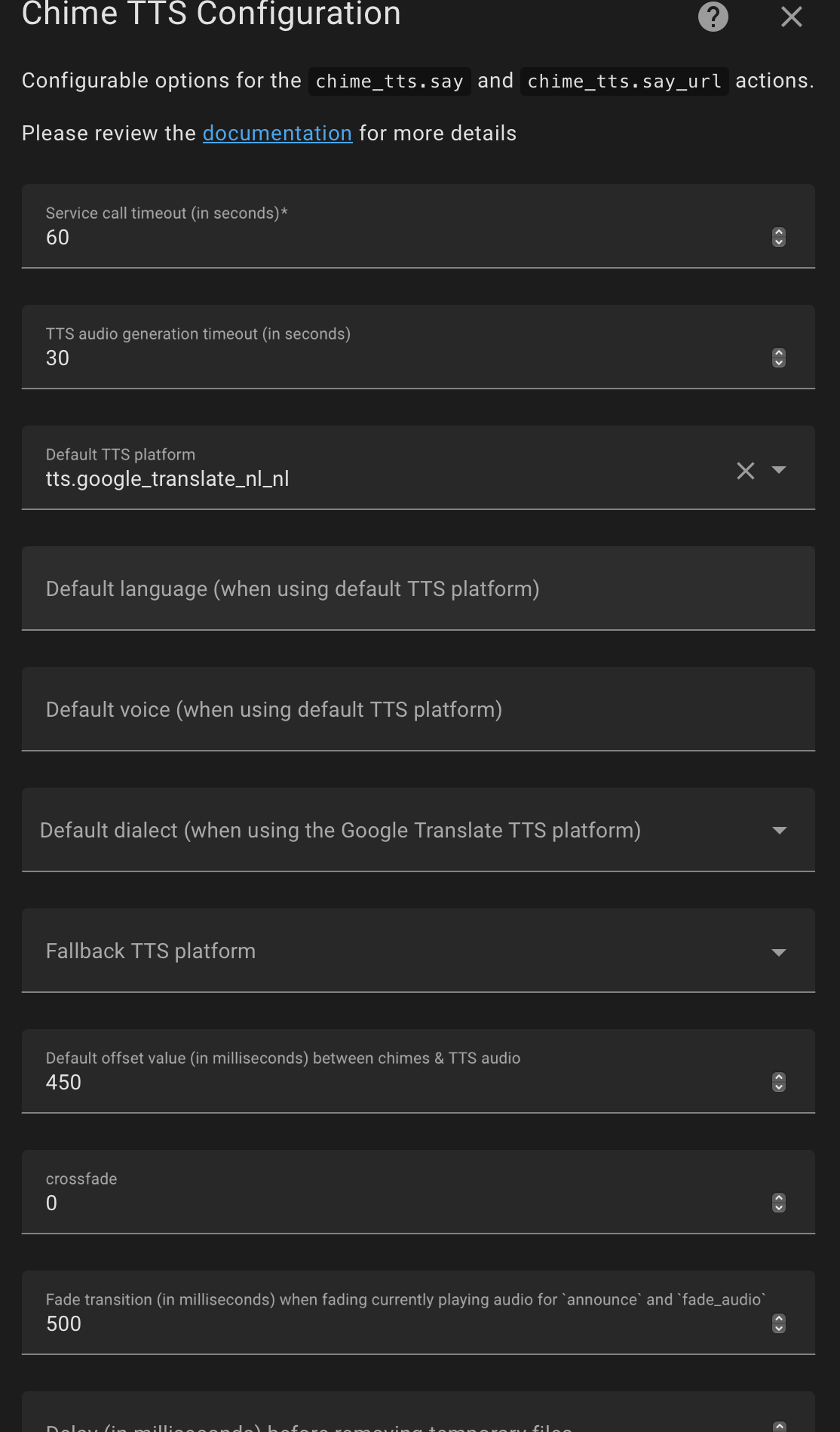Click the help question mark icon
The width and height of the screenshot is (840, 1432).
[713, 17]
